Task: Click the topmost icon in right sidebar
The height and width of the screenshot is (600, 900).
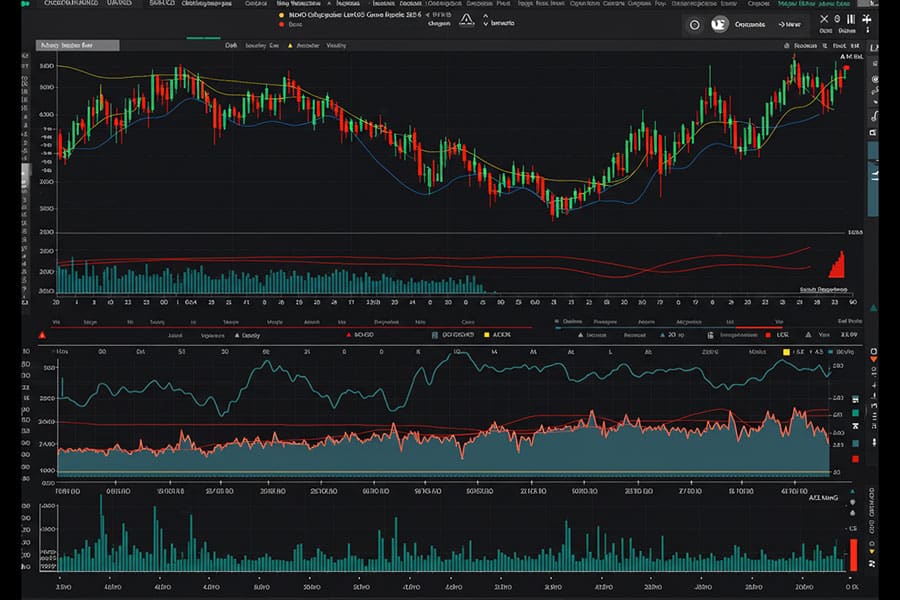Action: click(x=874, y=48)
